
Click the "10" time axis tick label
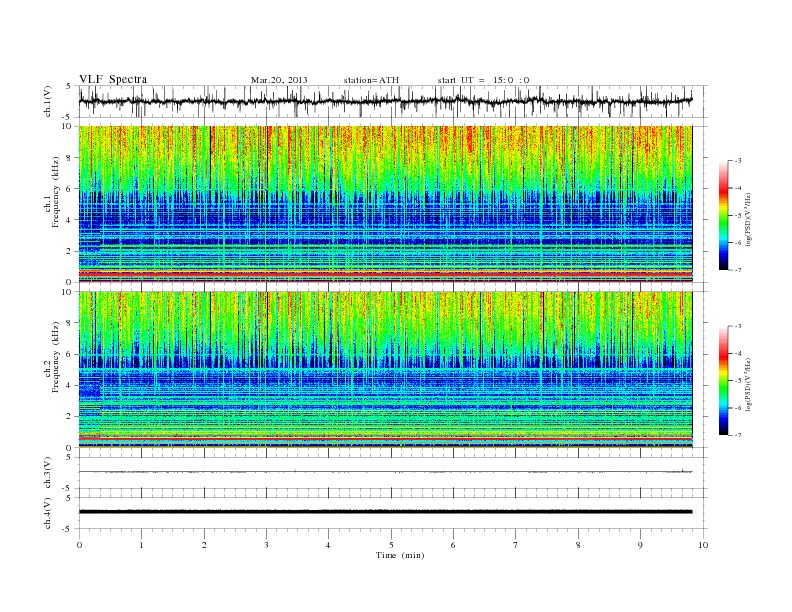[703, 545]
